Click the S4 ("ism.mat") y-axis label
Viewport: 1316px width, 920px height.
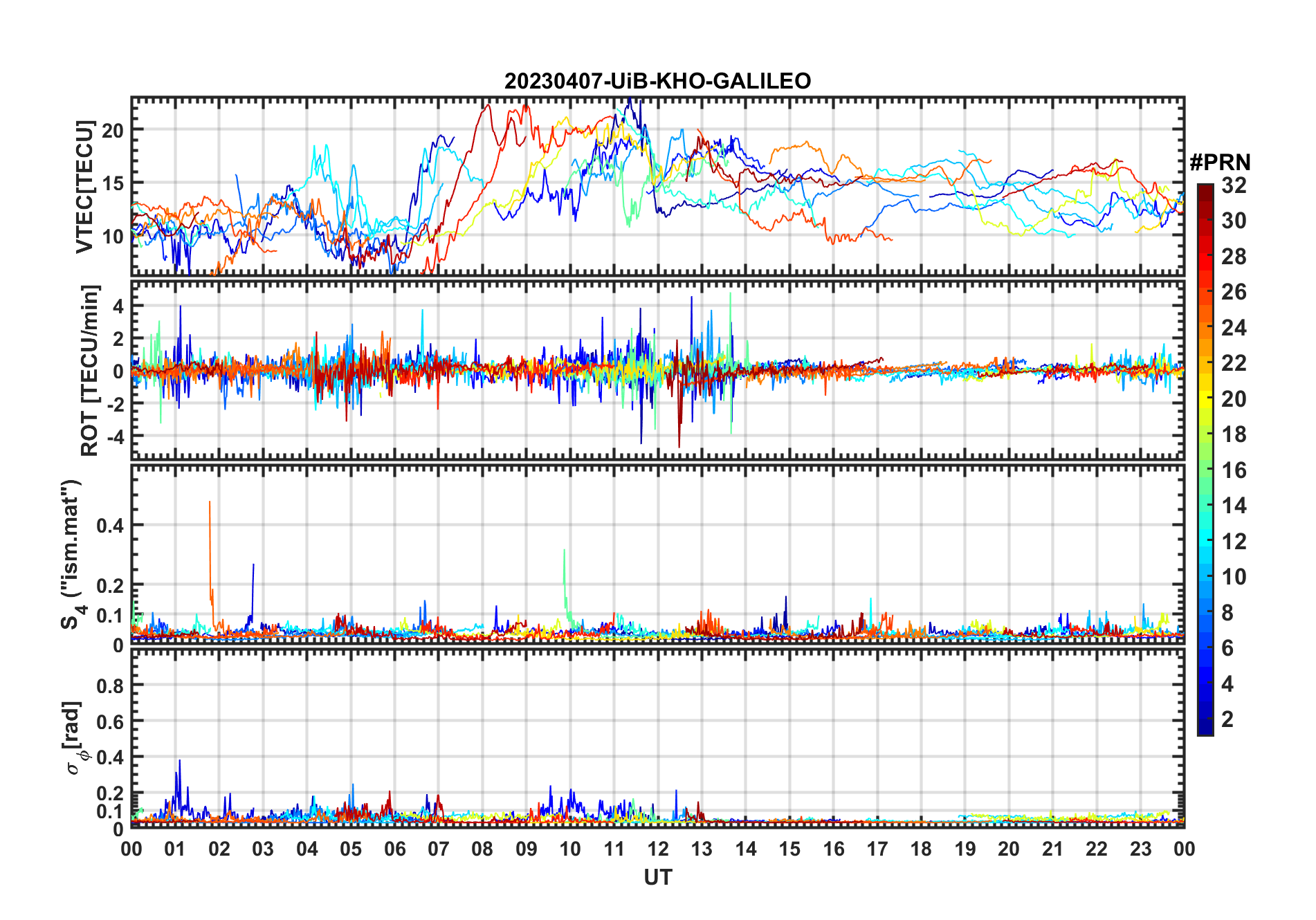pos(72,555)
